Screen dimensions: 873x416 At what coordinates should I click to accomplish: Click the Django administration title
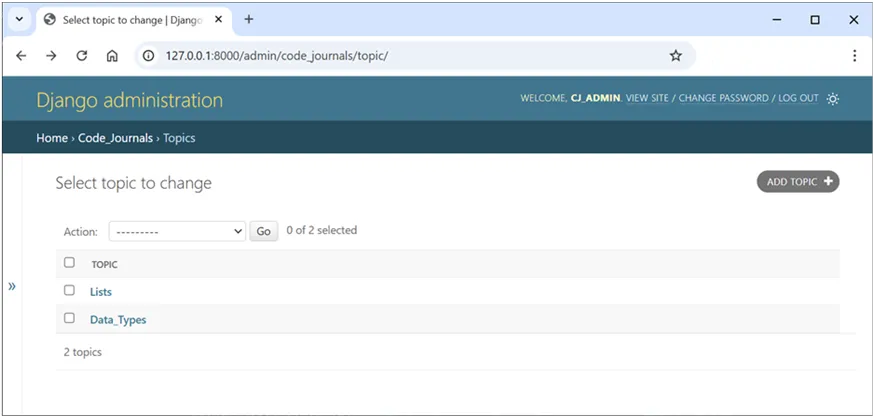coord(129,100)
